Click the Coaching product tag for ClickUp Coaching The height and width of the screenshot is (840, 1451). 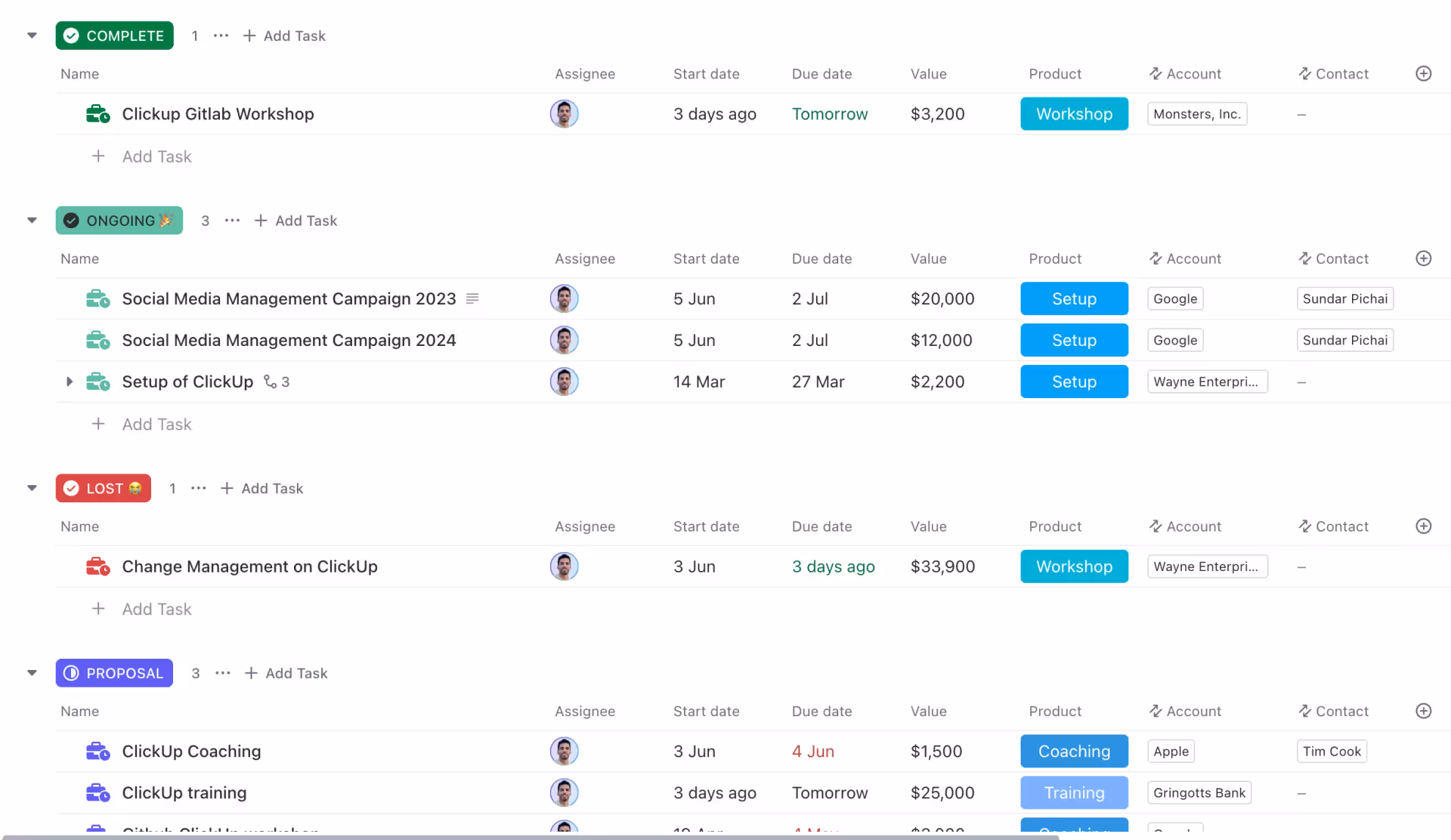tap(1074, 752)
